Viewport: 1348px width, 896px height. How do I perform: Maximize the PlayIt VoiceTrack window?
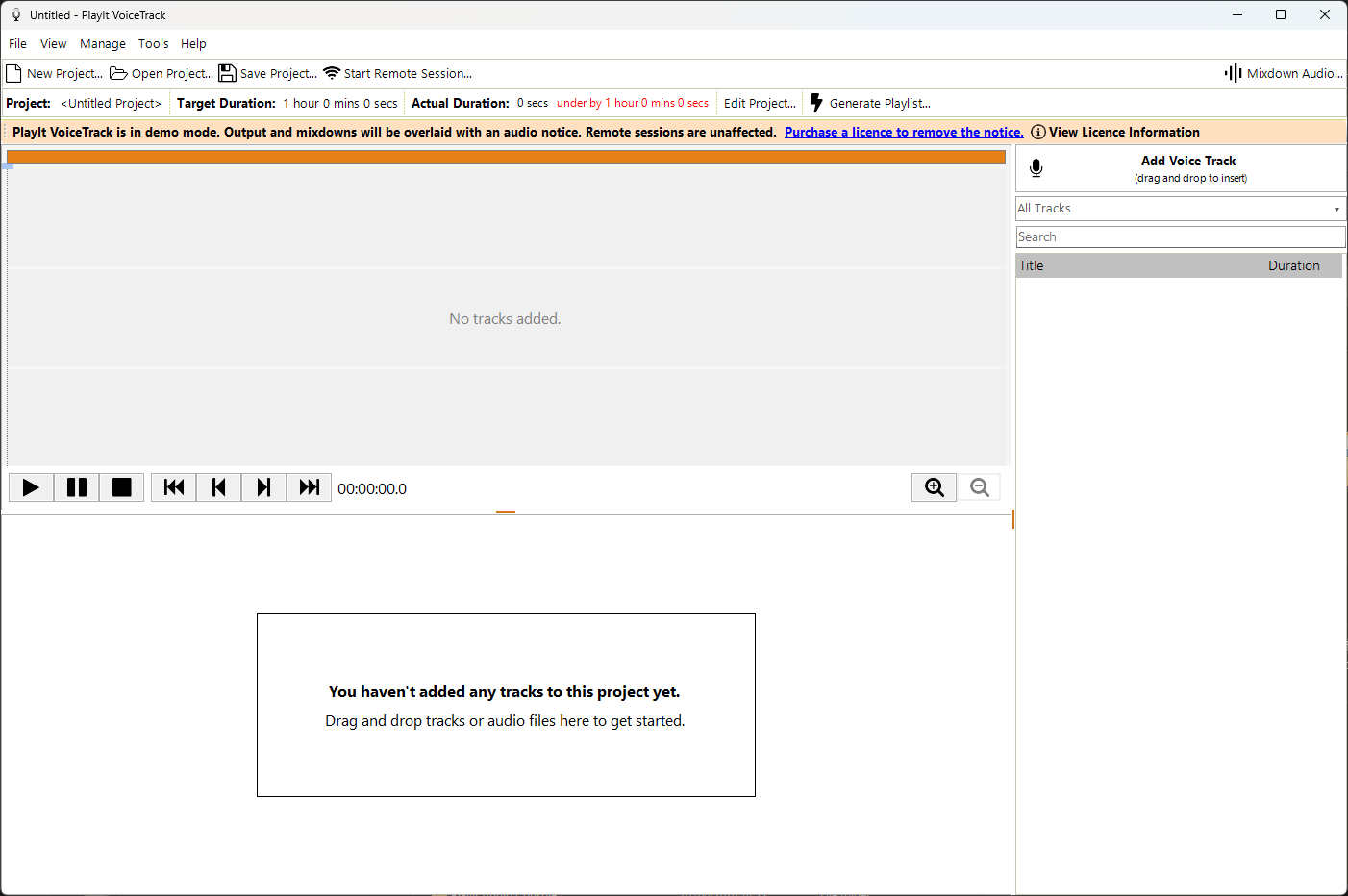[x=1281, y=14]
